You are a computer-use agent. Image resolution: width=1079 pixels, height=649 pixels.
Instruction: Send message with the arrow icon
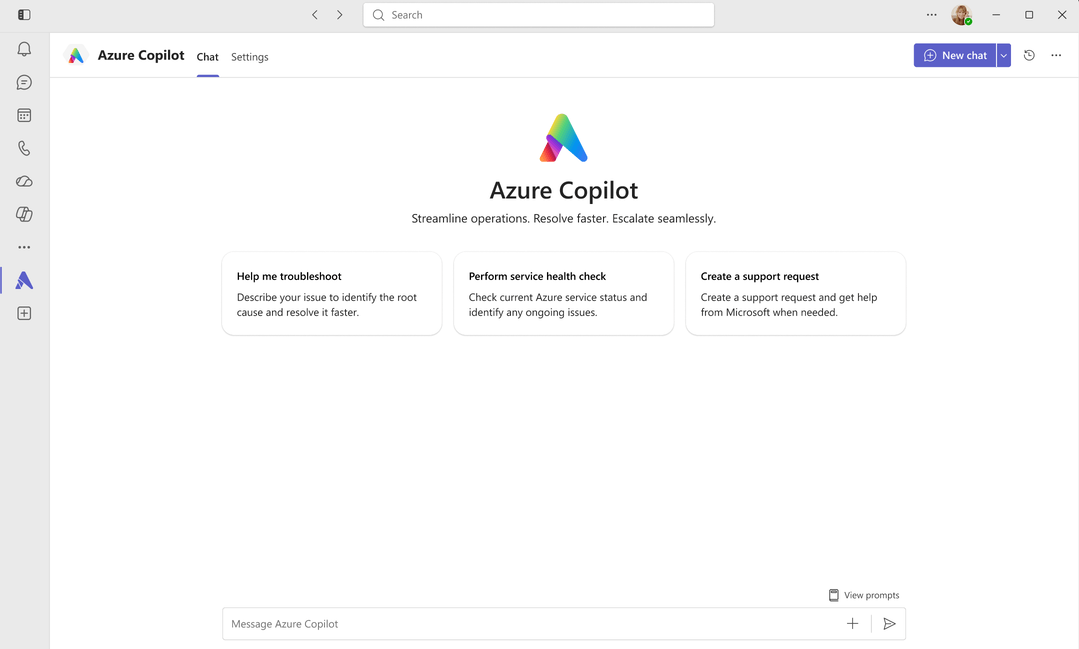889,624
